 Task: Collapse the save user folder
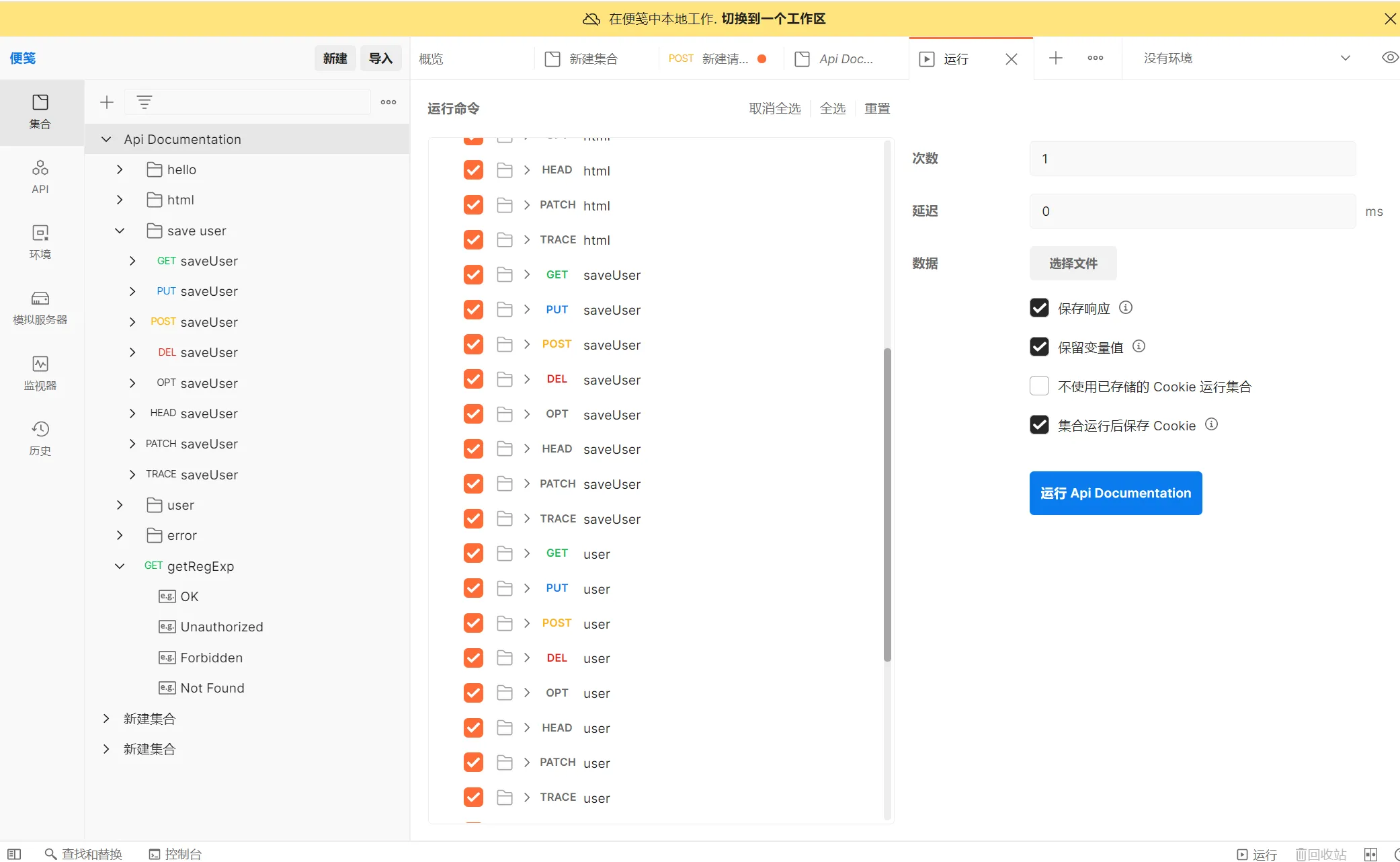(x=120, y=231)
